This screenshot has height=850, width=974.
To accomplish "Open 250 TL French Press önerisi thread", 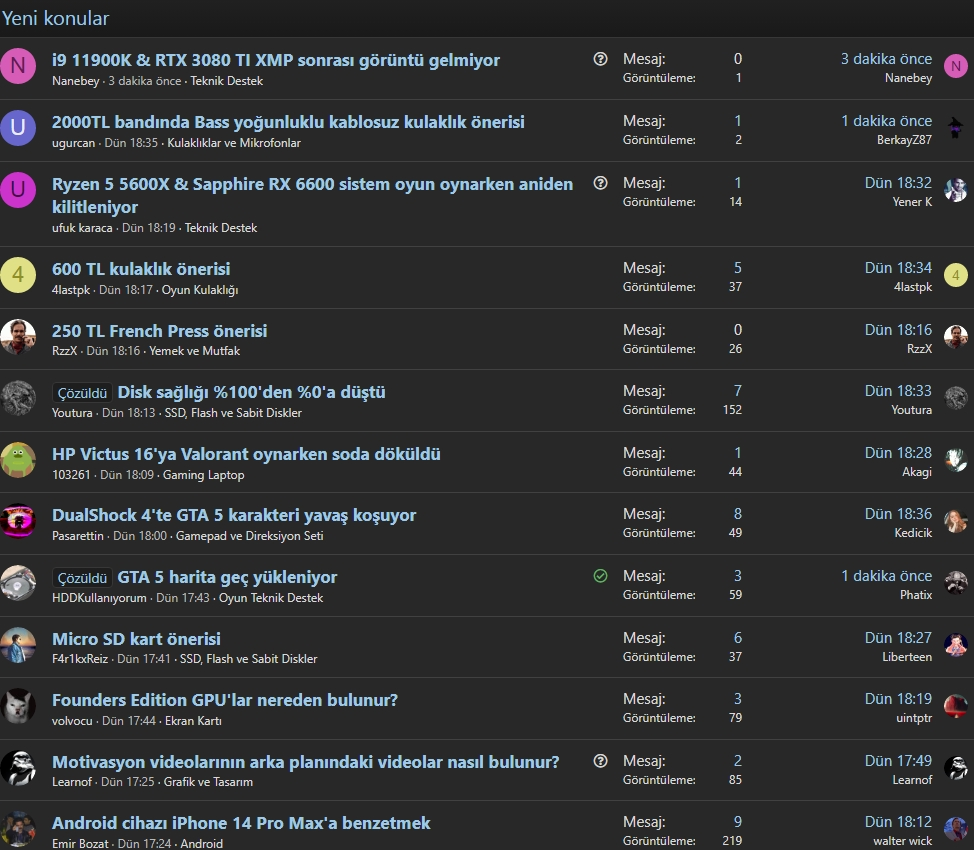I will (x=160, y=331).
